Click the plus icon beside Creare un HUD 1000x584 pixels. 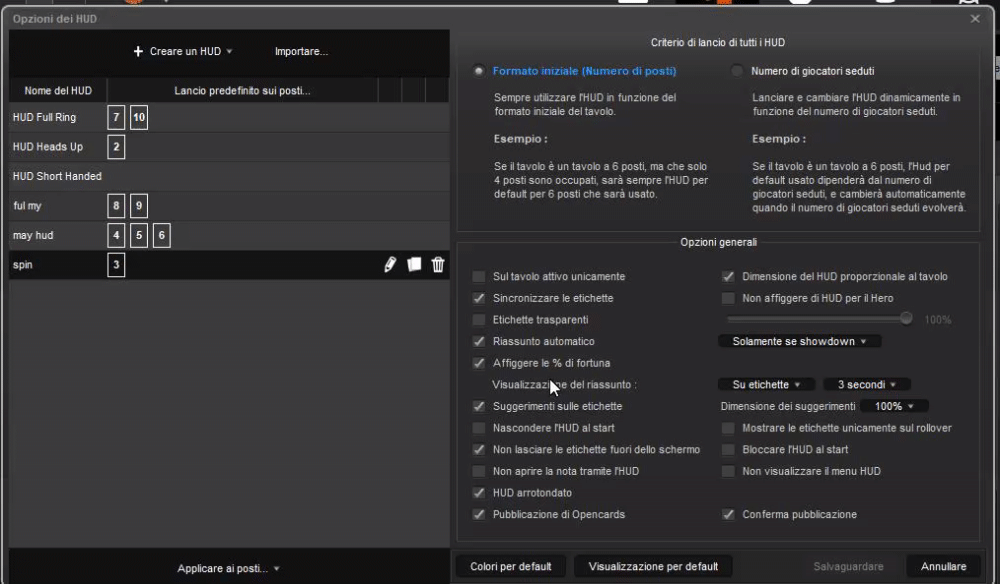[x=138, y=51]
